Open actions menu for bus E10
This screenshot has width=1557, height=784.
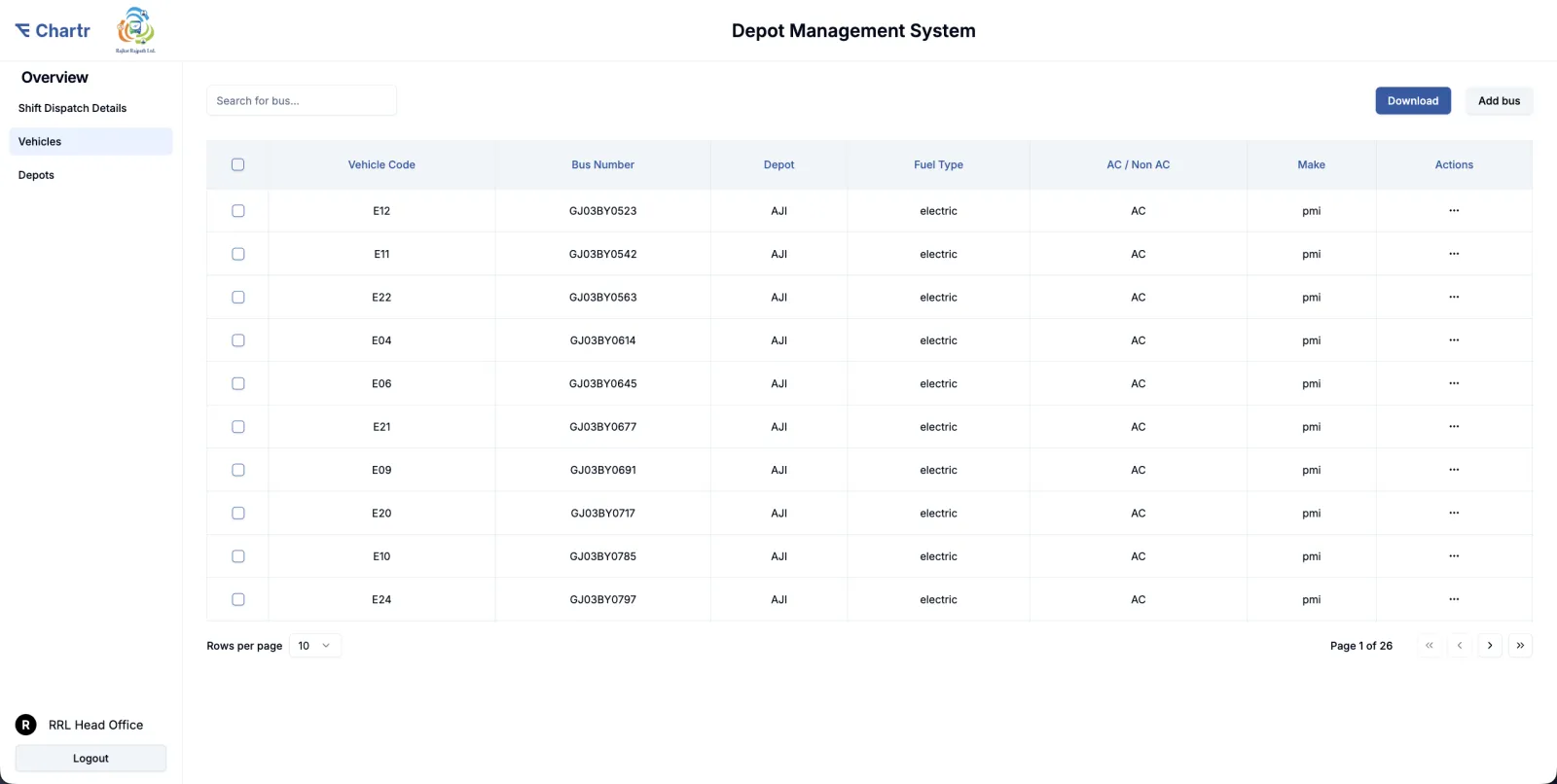pyautogui.click(x=1454, y=556)
